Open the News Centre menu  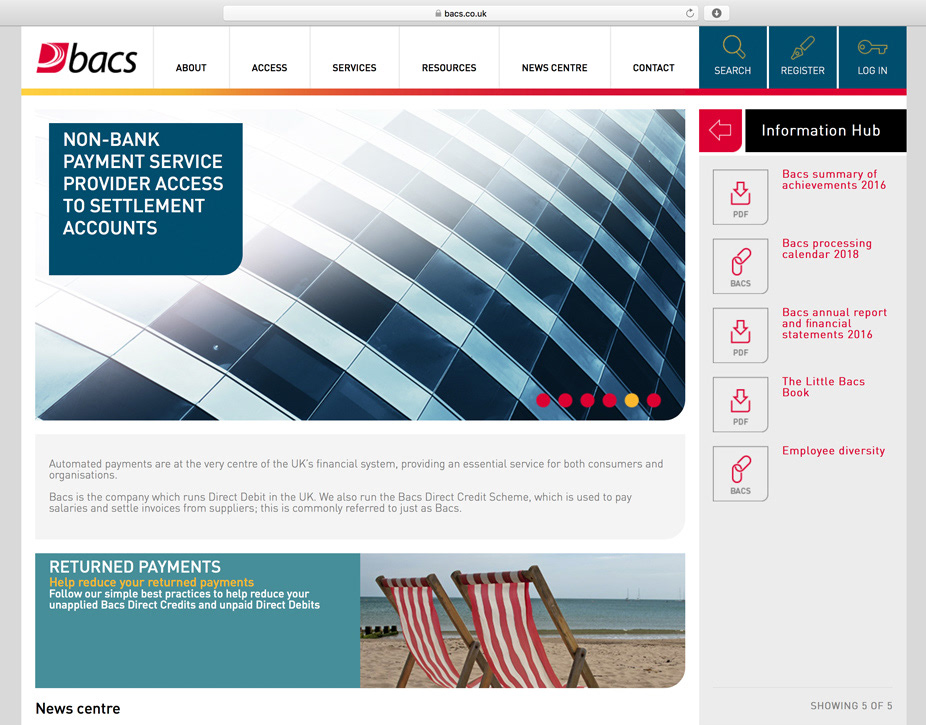point(555,68)
